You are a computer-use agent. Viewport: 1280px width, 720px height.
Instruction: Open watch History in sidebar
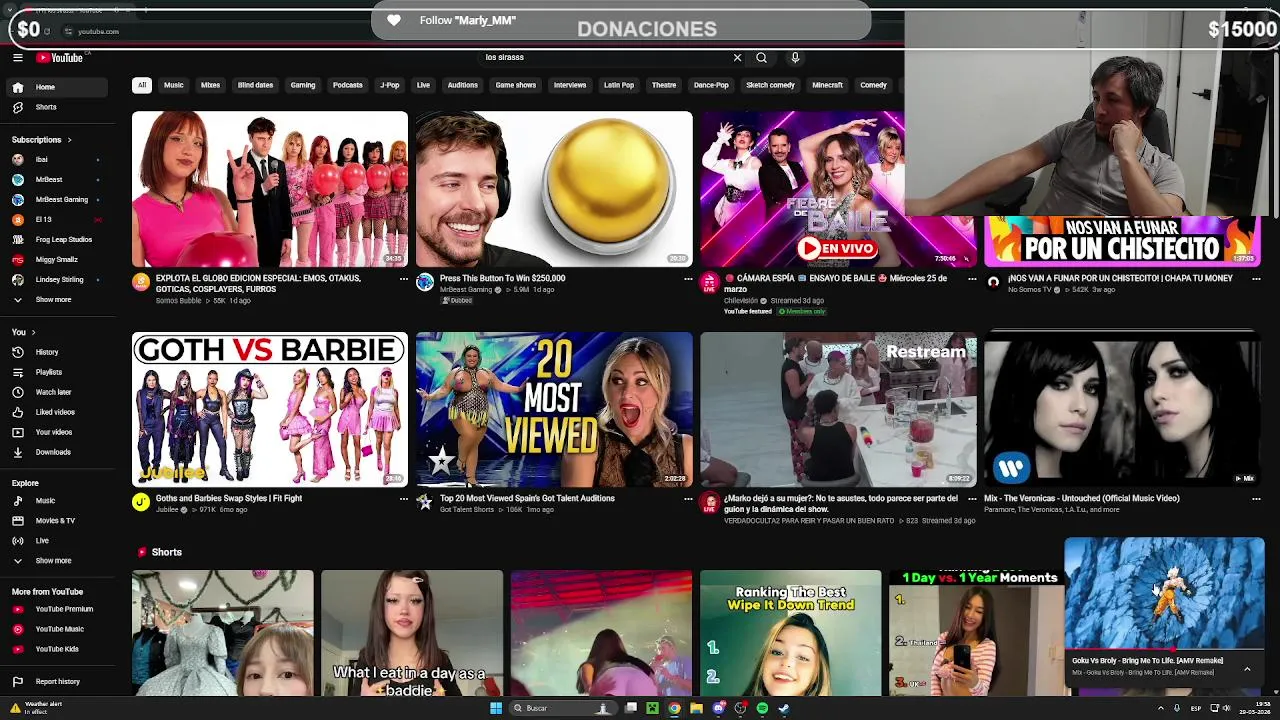[55, 352]
